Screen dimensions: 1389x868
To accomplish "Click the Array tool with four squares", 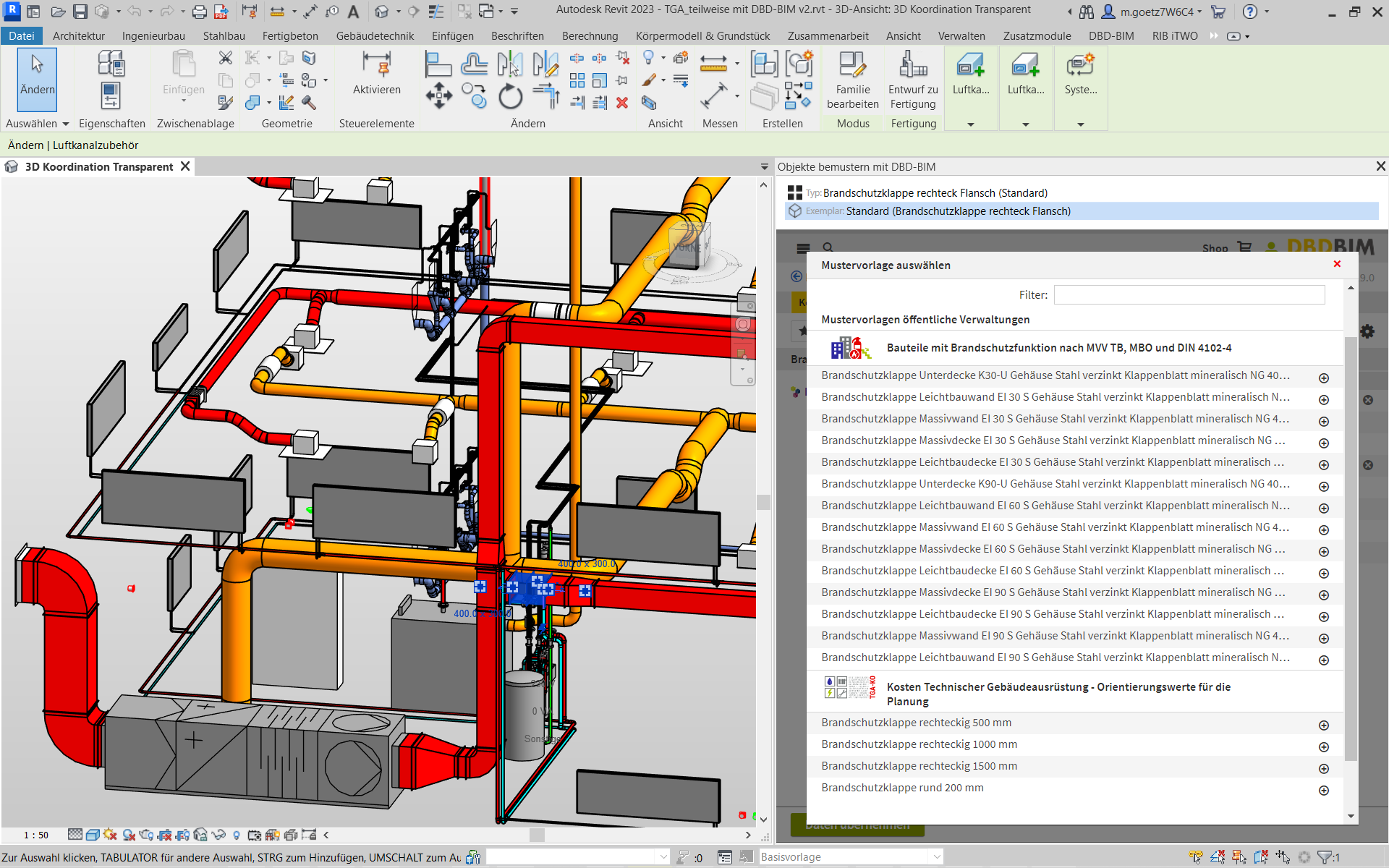I will [577, 80].
